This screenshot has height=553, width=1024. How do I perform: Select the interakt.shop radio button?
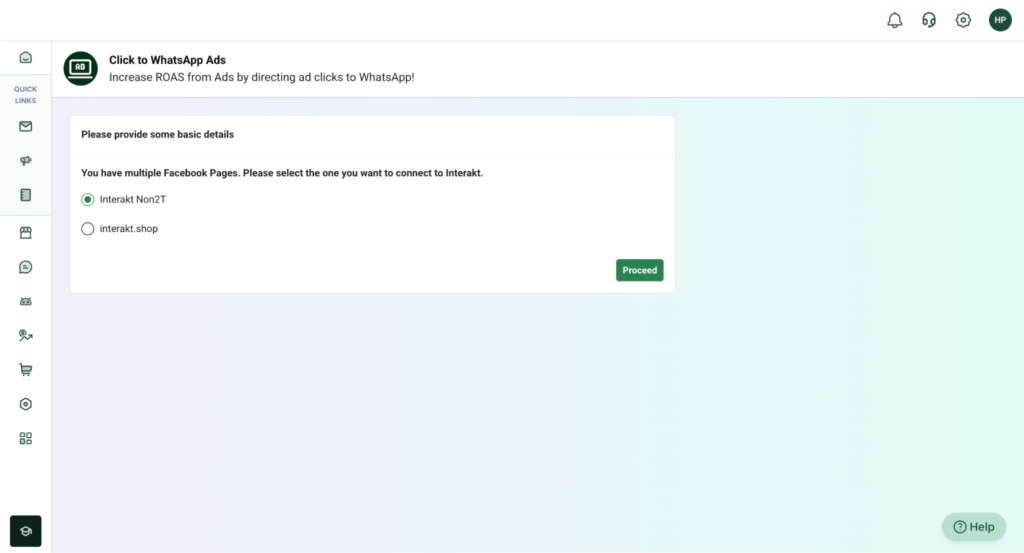88,229
